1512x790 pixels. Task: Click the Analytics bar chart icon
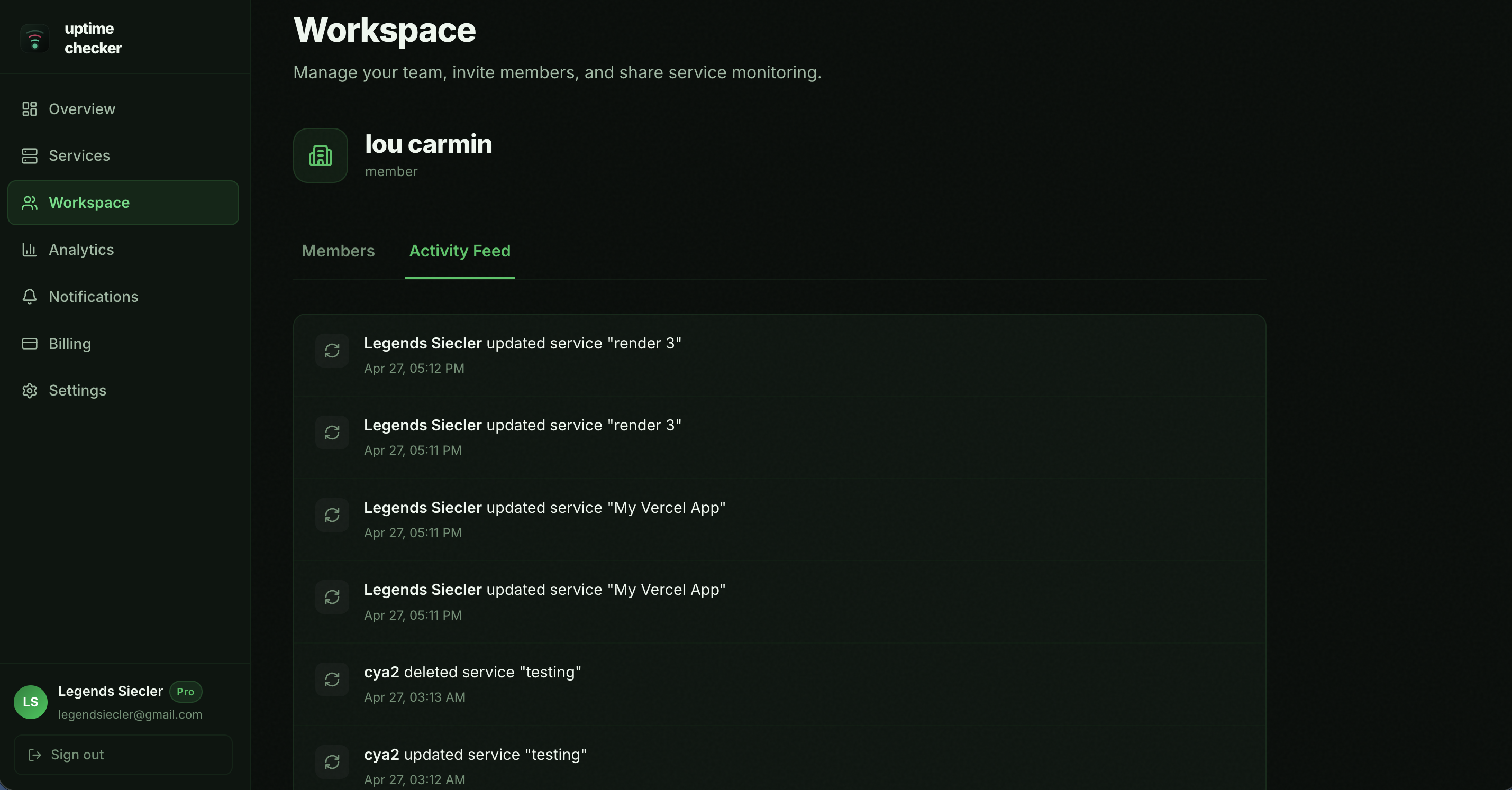(x=29, y=249)
